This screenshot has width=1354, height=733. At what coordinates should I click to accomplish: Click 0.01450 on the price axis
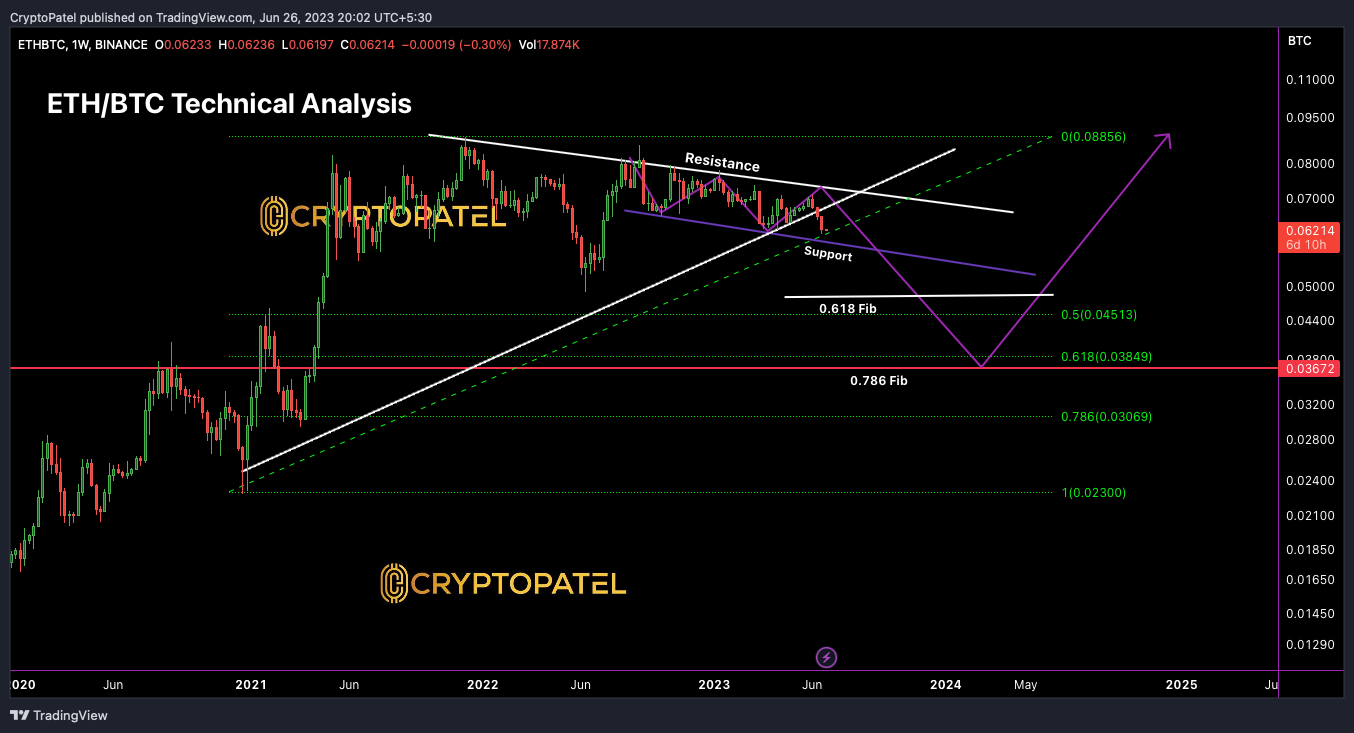coord(1310,614)
